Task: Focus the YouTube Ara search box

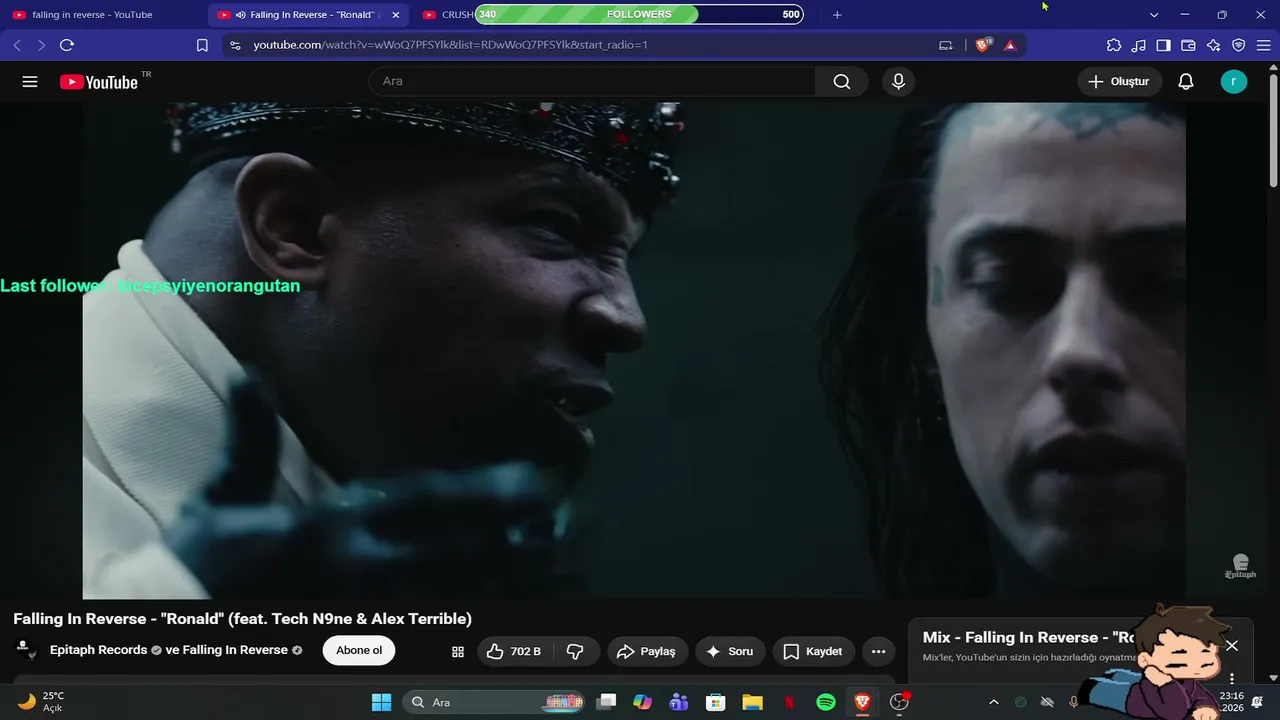Action: click(592, 82)
